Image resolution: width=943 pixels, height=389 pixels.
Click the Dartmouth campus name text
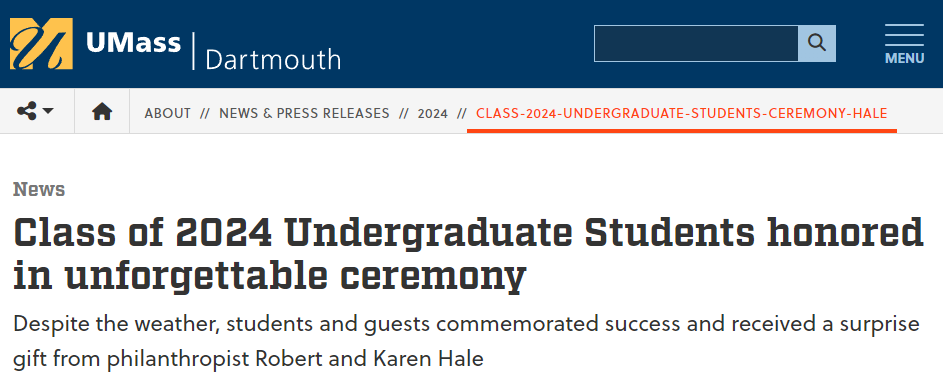pyautogui.click(x=273, y=60)
